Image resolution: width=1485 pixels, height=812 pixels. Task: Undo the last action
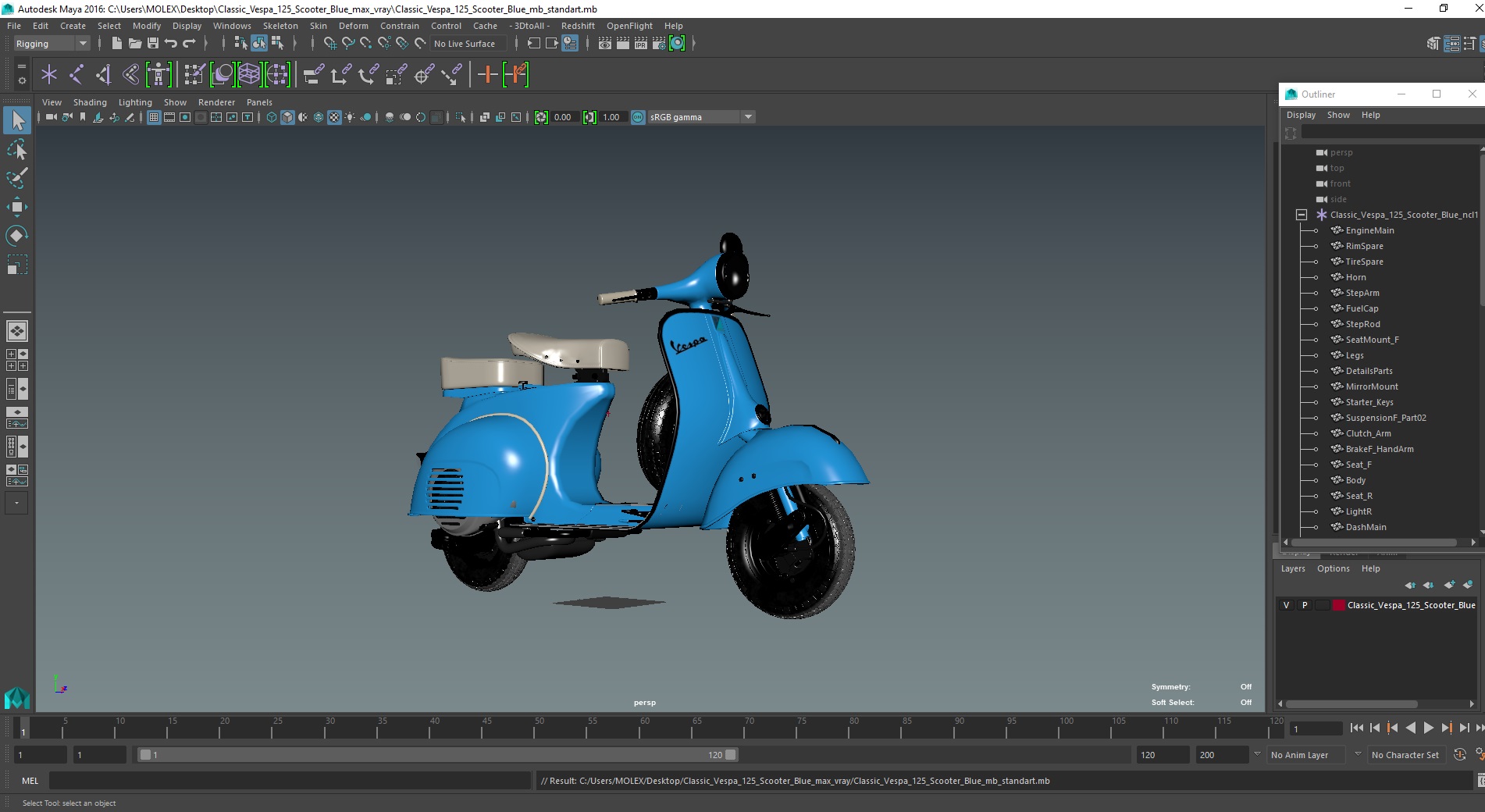coord(171,44)
